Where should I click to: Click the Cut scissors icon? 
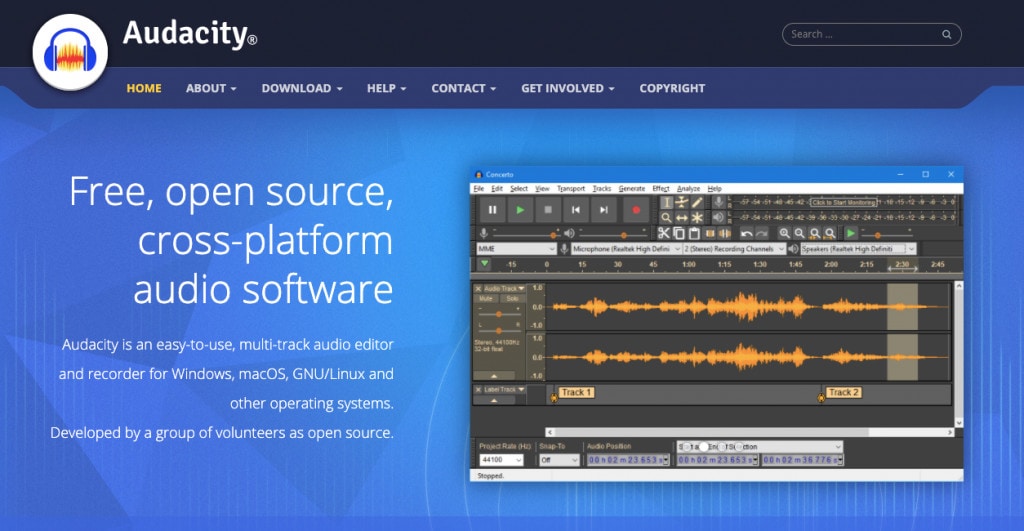click(663, 233)
